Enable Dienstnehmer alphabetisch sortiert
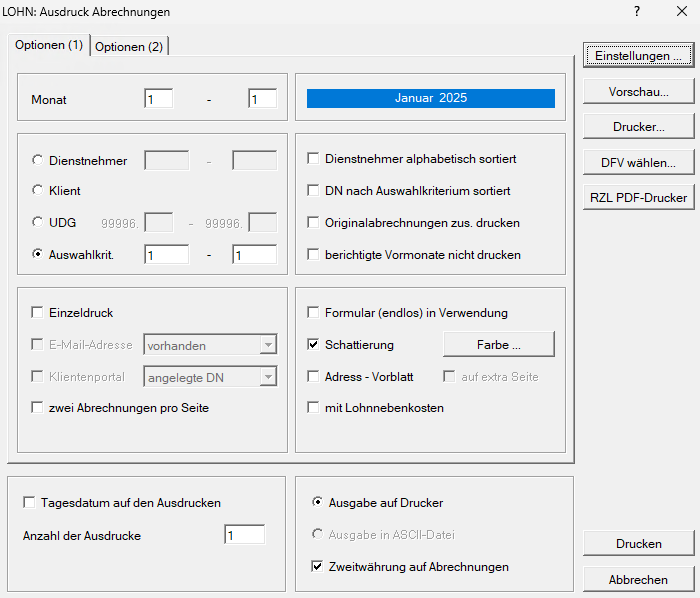This screenshot has height=598, width=700. (314, 159)
